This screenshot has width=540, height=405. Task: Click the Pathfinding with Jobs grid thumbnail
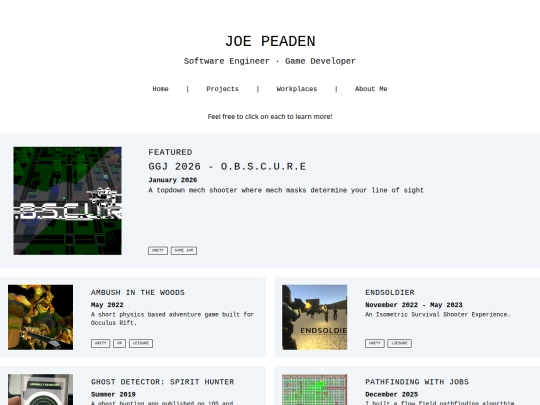click(x=314, y=390)
